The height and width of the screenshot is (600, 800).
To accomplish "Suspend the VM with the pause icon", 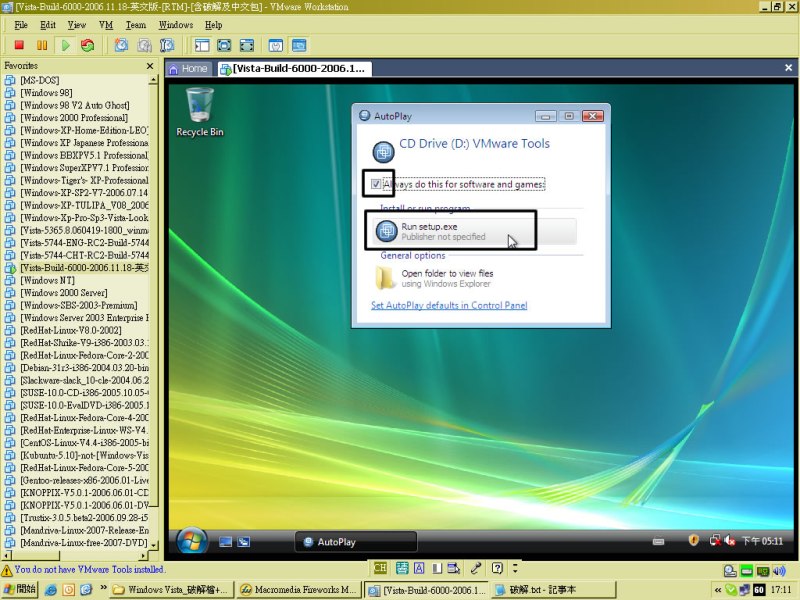I will (x=42, y=45).
